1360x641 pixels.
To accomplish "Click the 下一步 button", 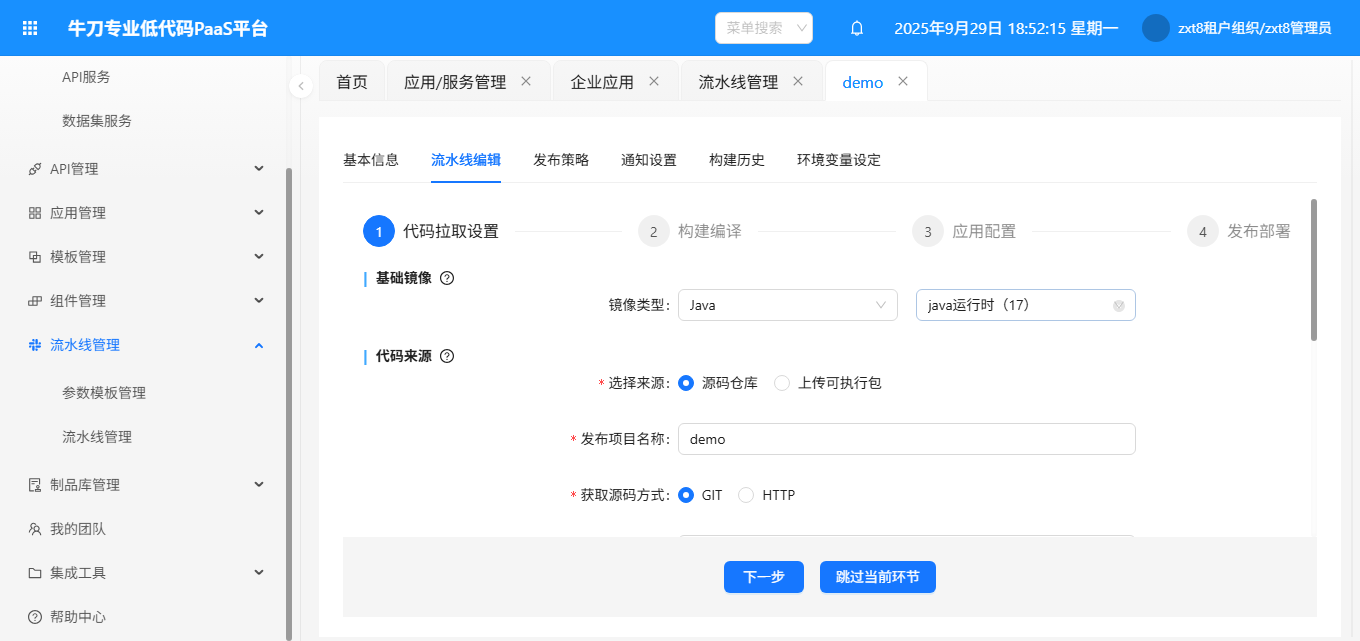I will pos(763,577).
